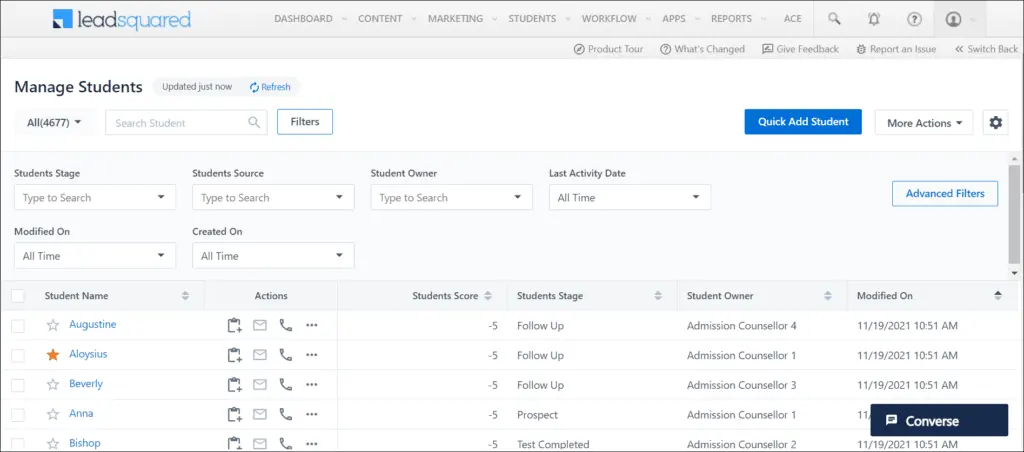Focus the Search Student input field
The width and height of the screenshot is (1024, 452).
(x=186, y=122)
